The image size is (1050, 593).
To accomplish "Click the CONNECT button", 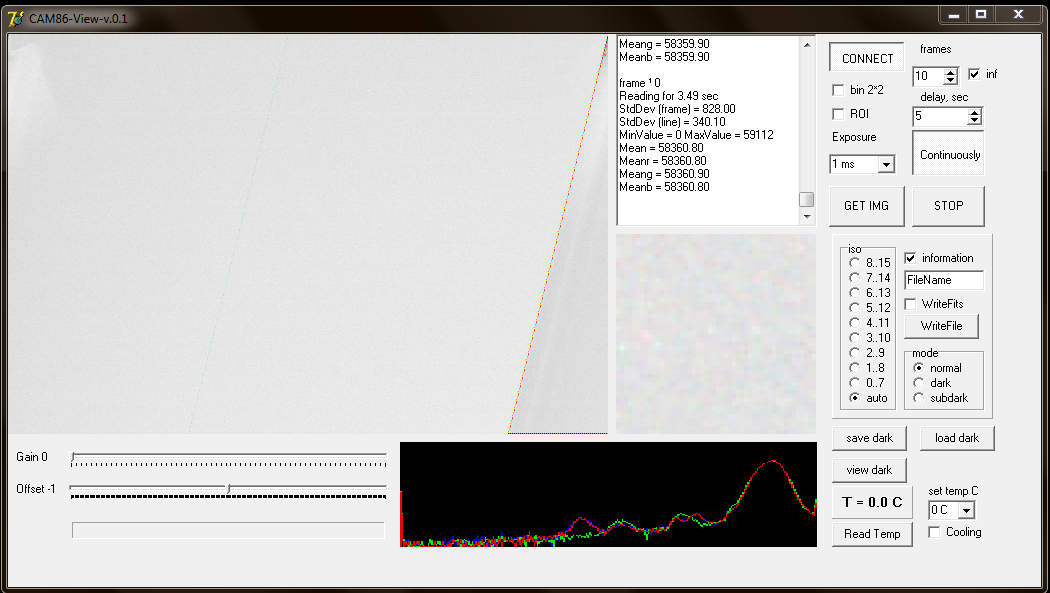I will tap(867, 58).
